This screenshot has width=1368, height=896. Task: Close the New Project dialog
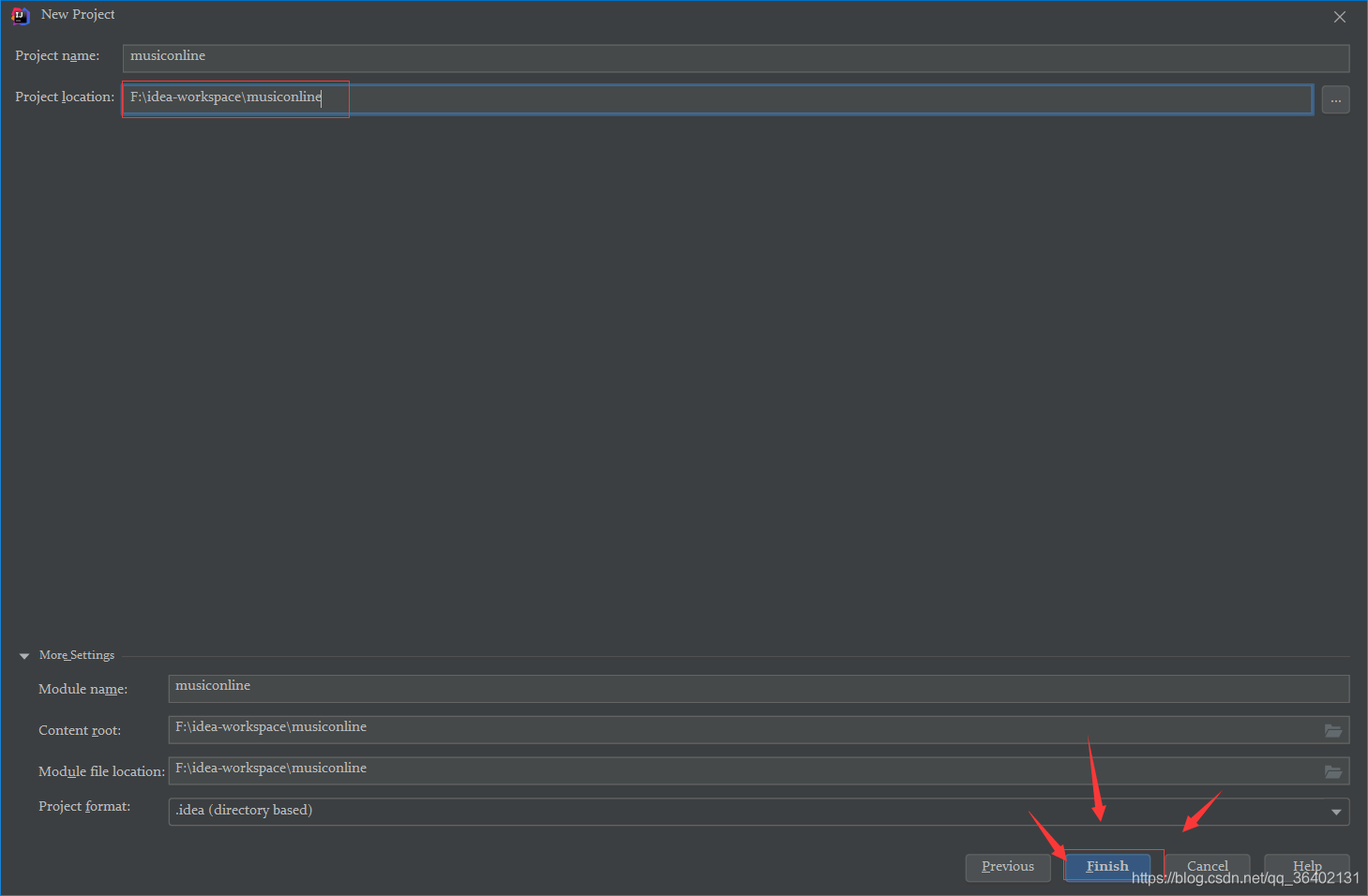(1340, 17)
